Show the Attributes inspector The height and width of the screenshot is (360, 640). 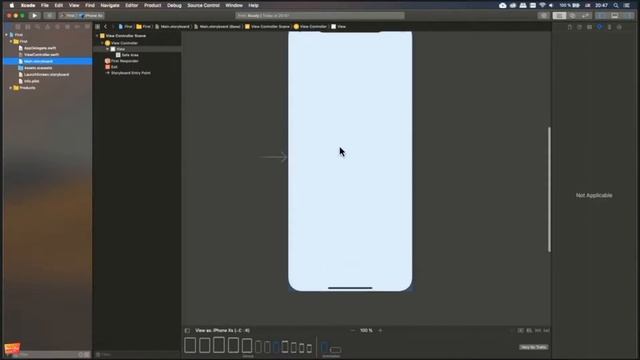[600, 27]
